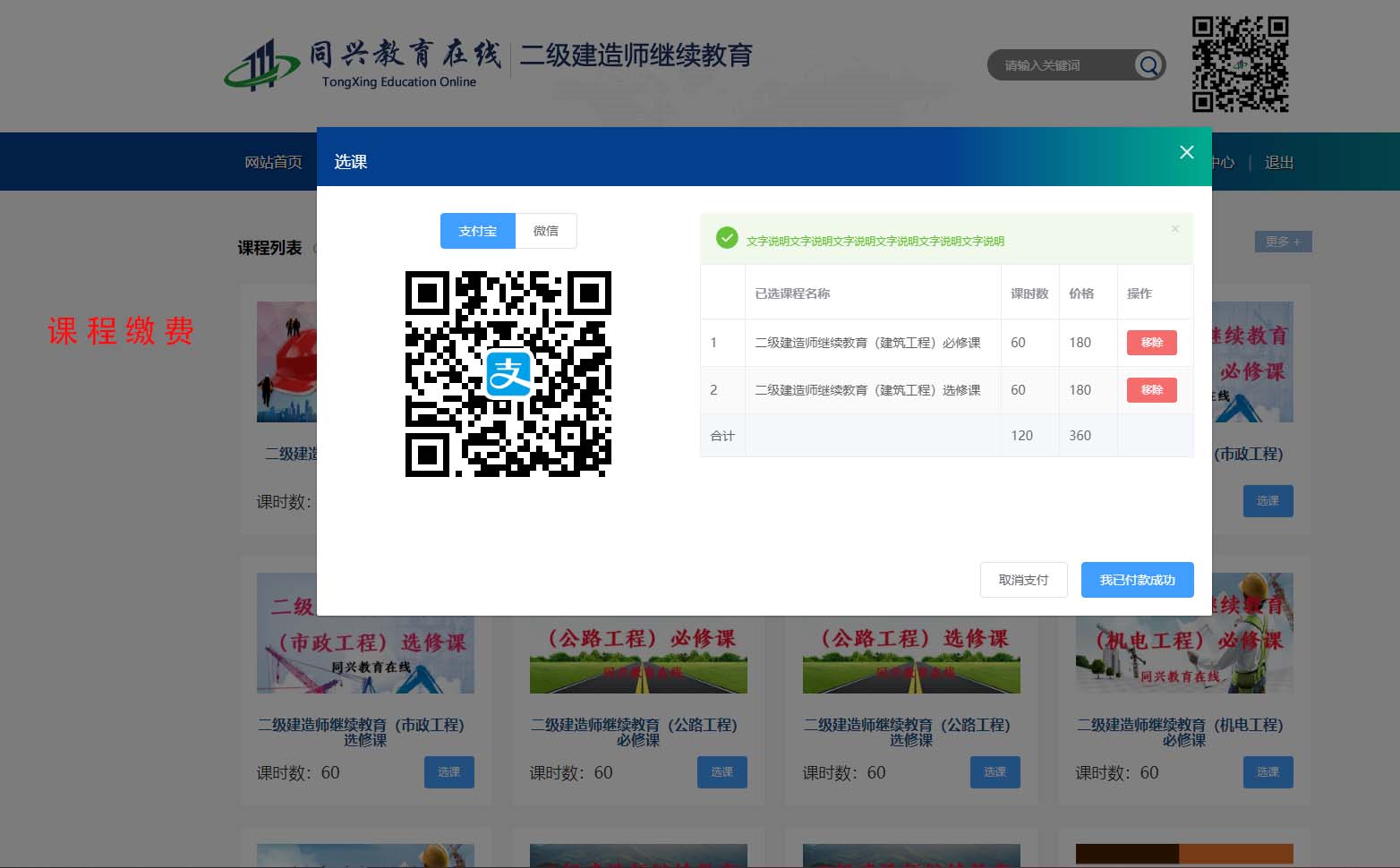This screenshot has height=868, width=1400.
Task: Click the search magnifier icon
Action: pyautogui.click(x=1148, y=64)
